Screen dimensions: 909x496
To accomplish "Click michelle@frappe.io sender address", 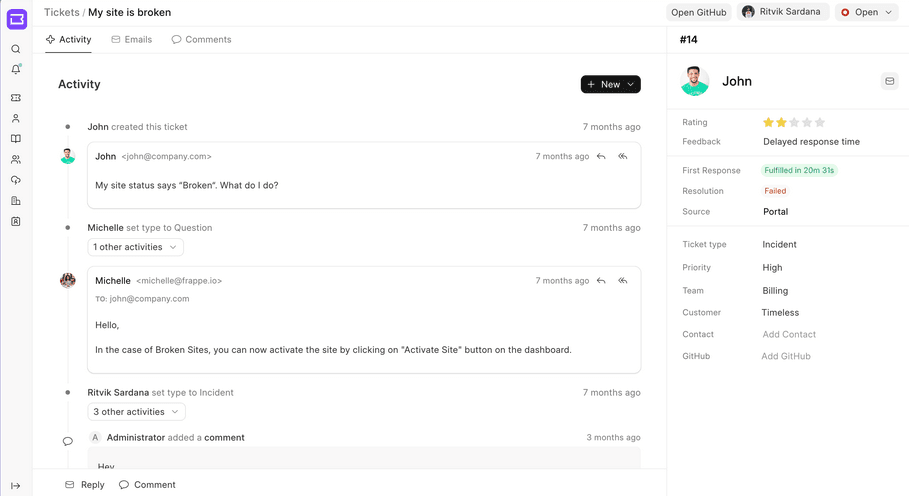I will coord(179,280).
